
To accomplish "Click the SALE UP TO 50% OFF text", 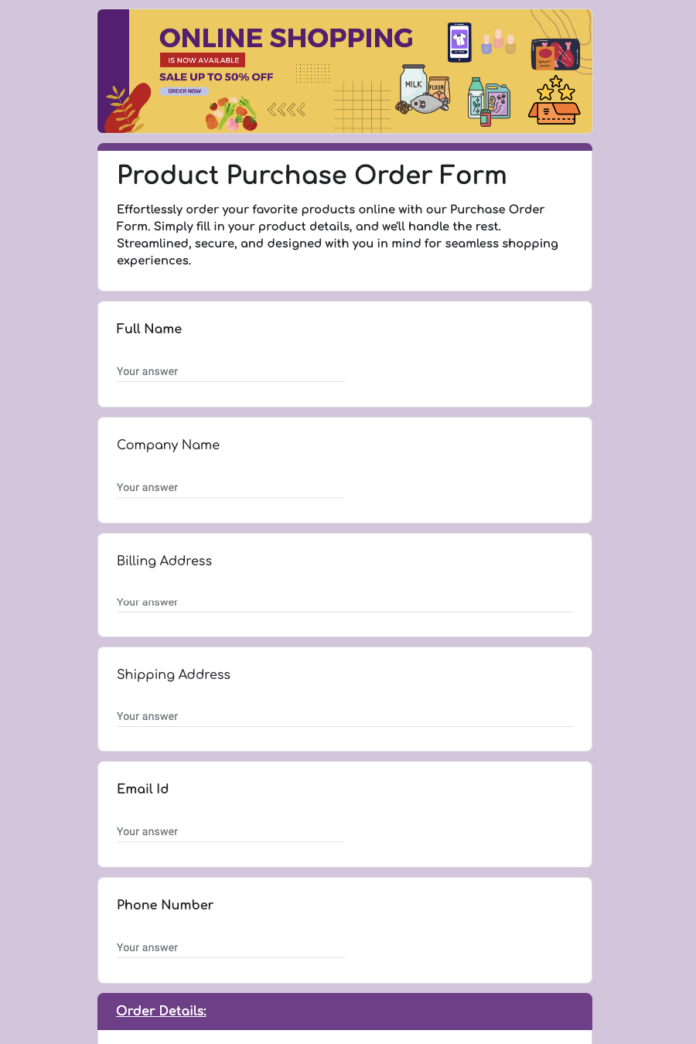I will pyautogui.click(x=216, y=77).
